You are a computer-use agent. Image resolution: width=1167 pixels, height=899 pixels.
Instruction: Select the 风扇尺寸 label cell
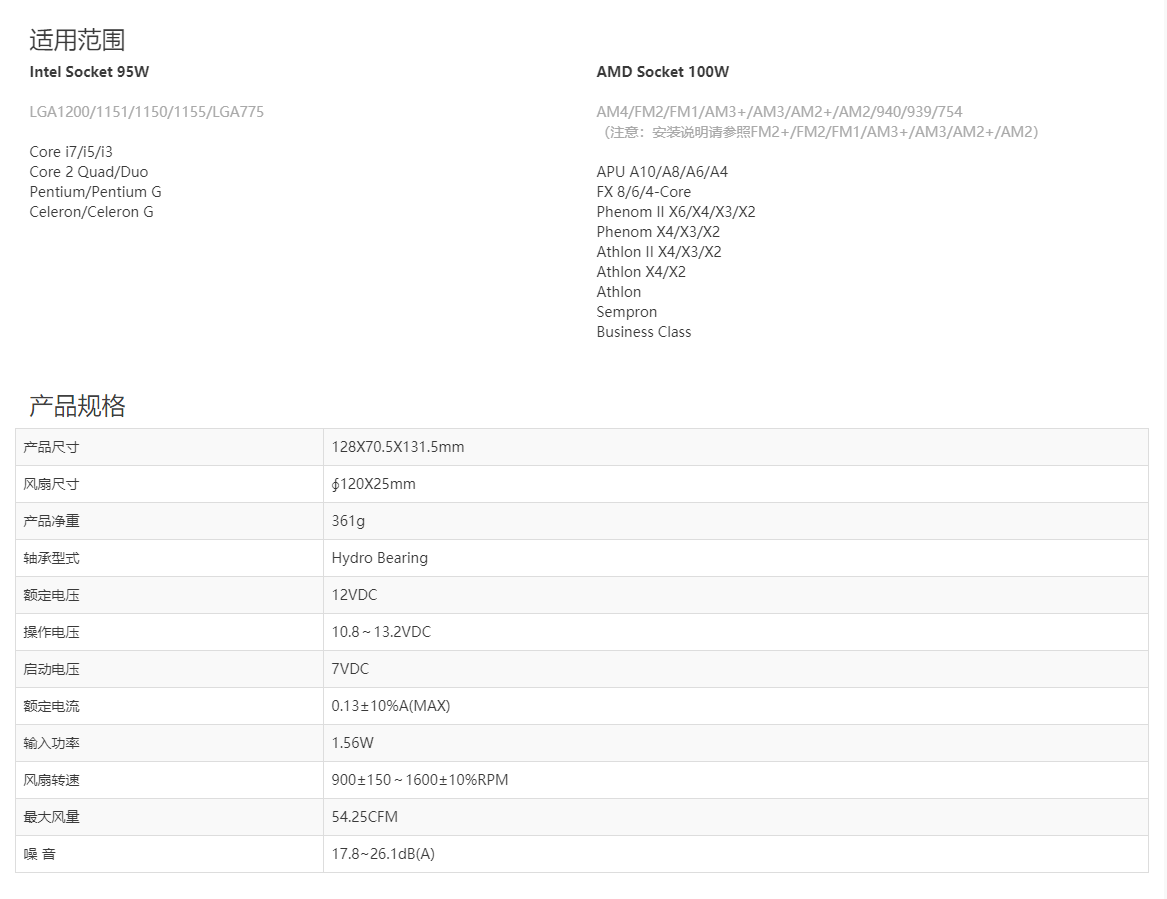point(170,484)
